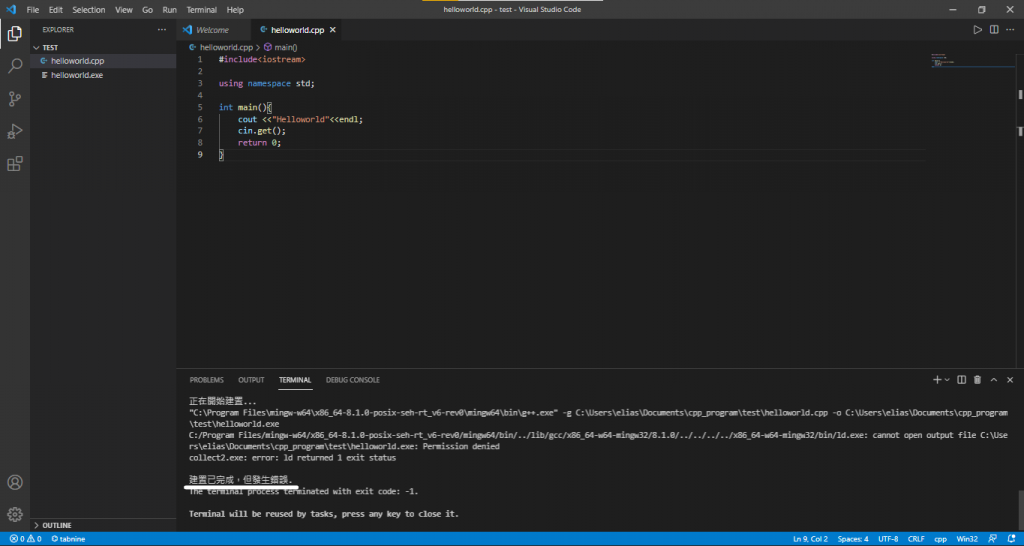1024x546 pixels.
Task: Create a new terminal with plus icon
Action: tap(937, 379)
